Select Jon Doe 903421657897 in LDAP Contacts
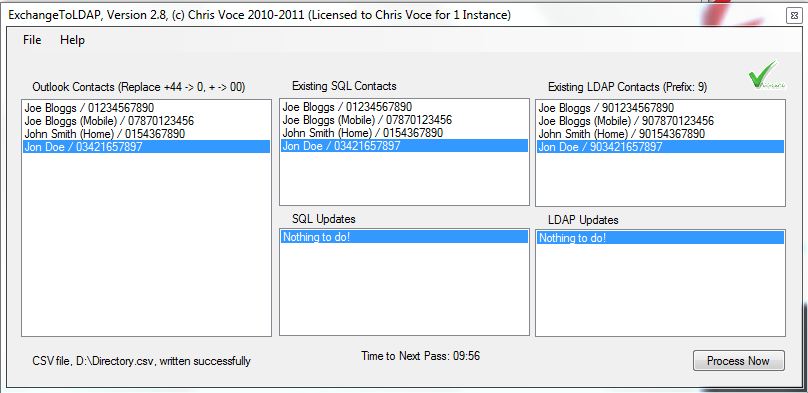Image resolution: width=808 pixels, height=393 pixels. (x=660, y=147)
